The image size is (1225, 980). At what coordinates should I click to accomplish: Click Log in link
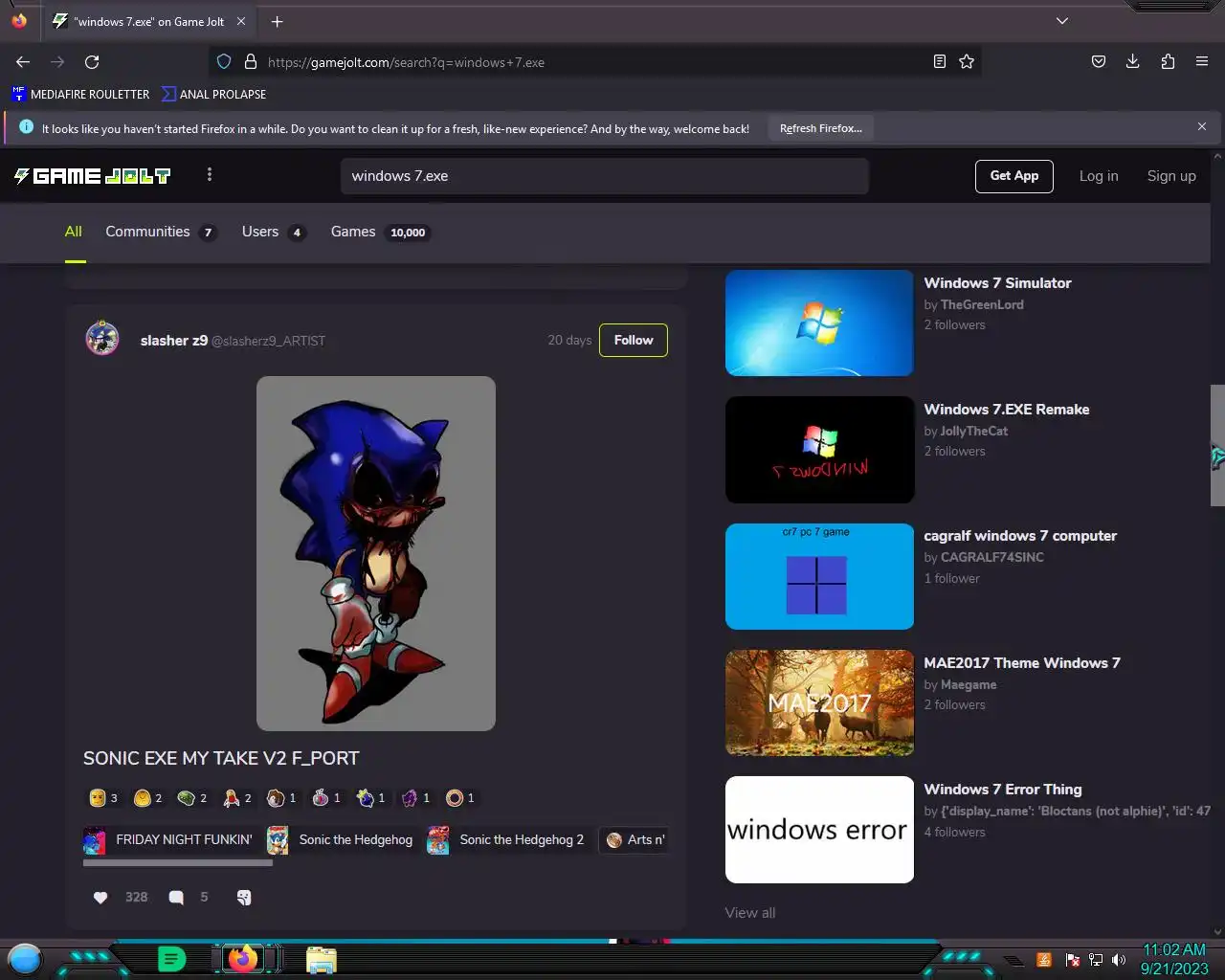[1099, 176]
